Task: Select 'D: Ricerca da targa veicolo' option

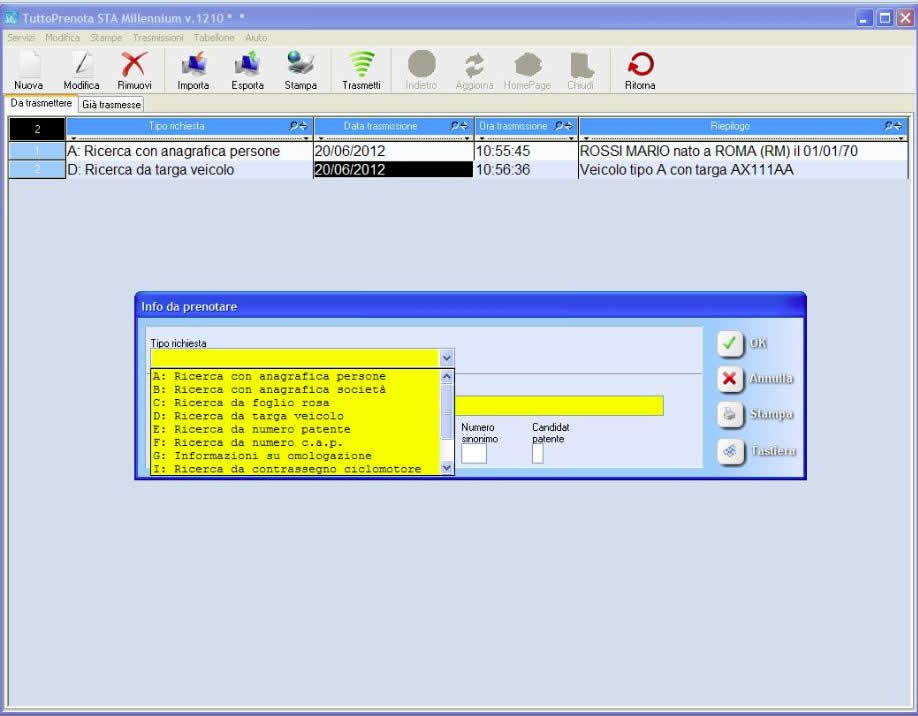Action: [258, 416]
